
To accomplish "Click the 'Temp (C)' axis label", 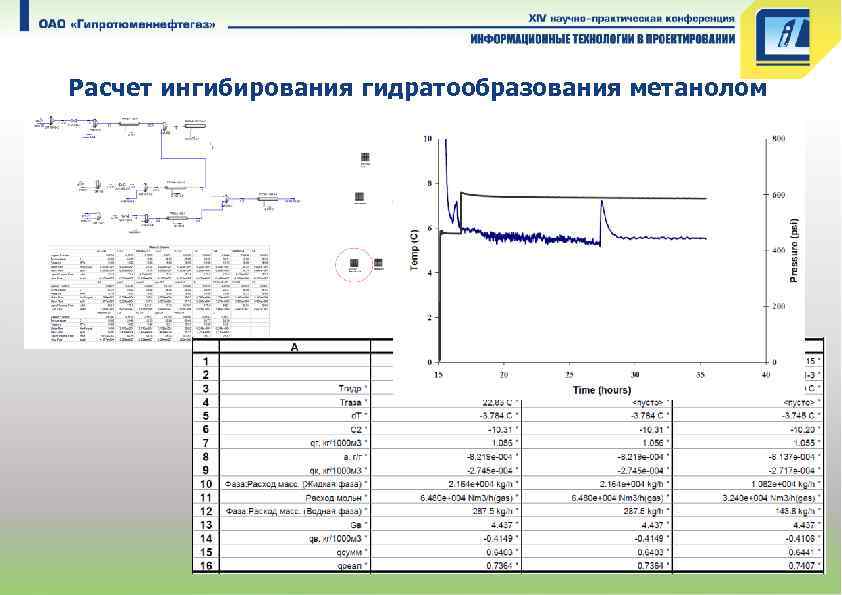I will [x=414, y=250].
